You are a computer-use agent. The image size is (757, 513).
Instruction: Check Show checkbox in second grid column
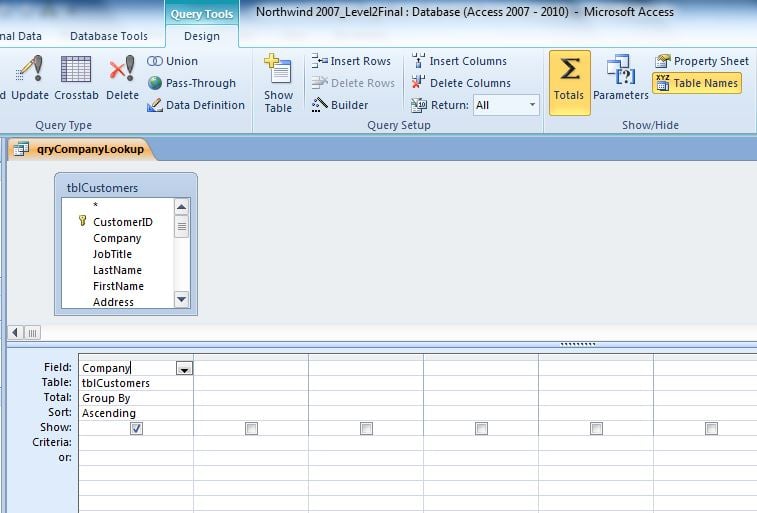click(251, 428)
